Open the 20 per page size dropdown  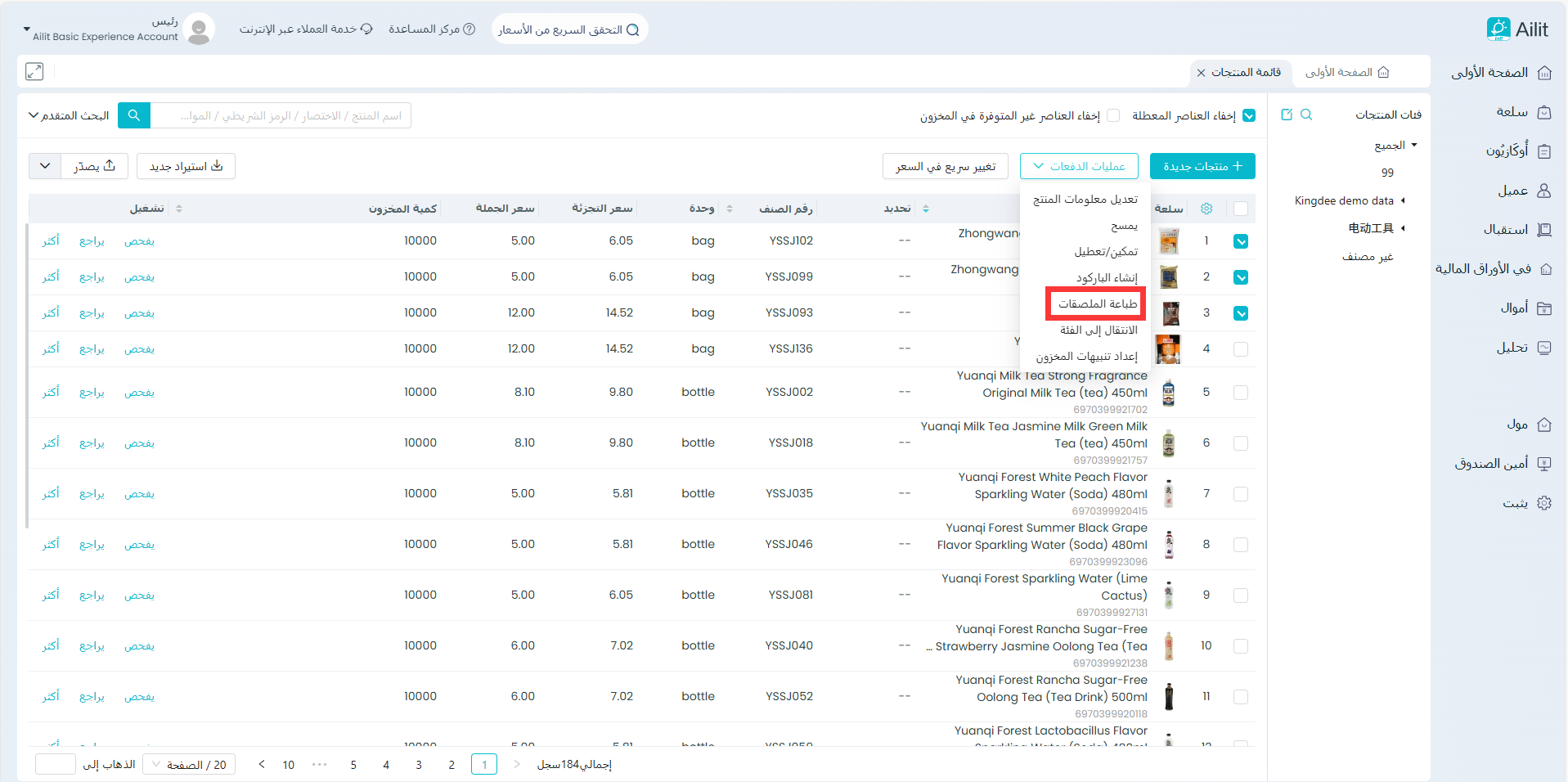pyautogui.click(x=189, y=765)
